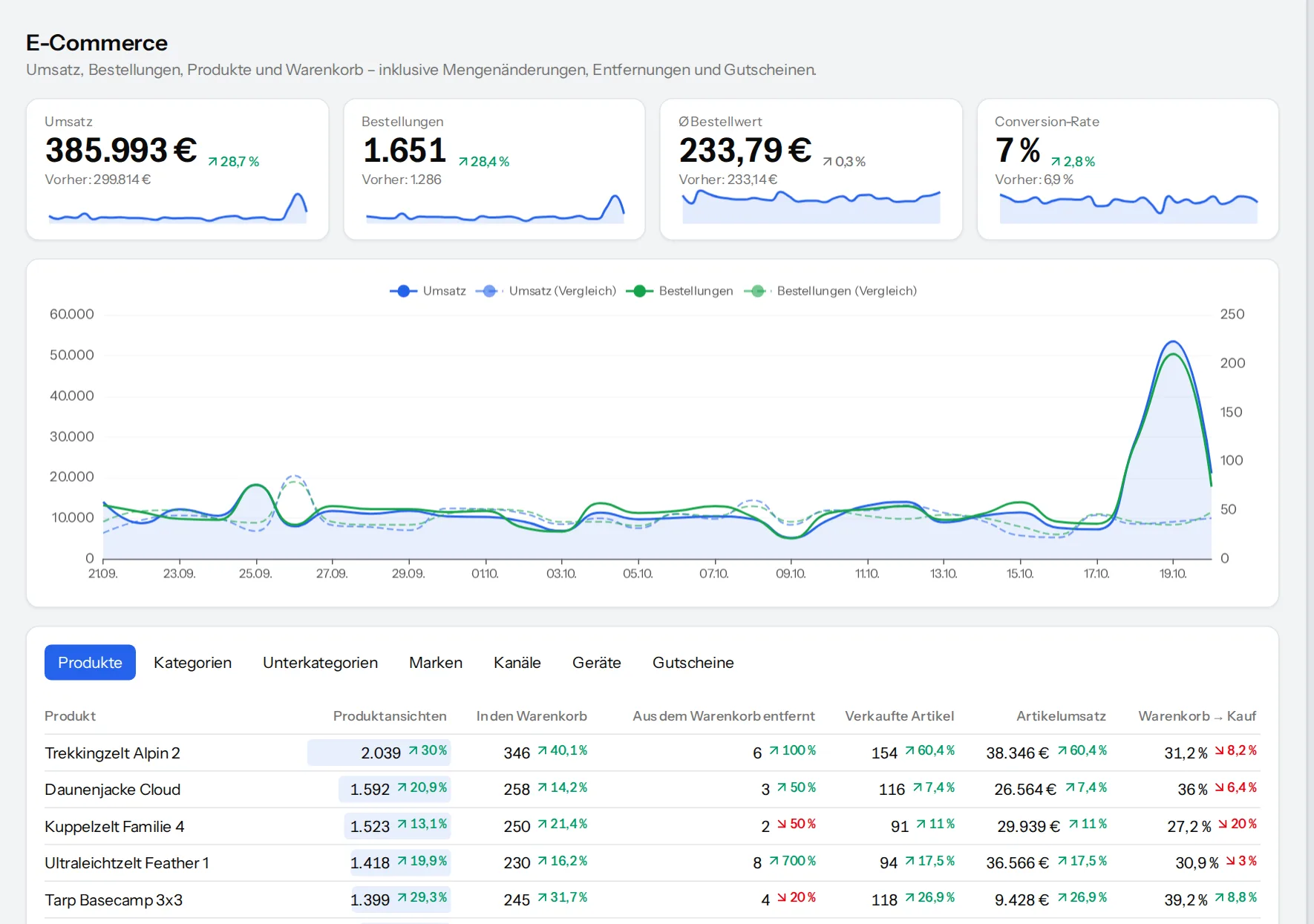Switch to the Kategorien tab
Image resolution: width=1314 pixels, height=924 pixels.
pyautogui.click(x=192, y=662)
